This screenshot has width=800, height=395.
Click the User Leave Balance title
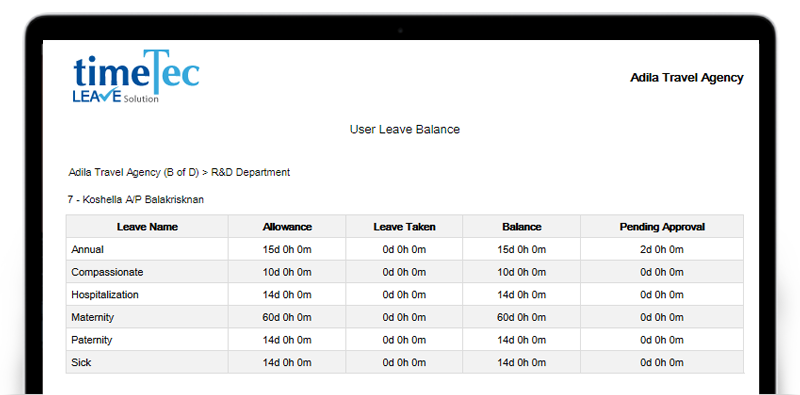[x=405, y=130]
